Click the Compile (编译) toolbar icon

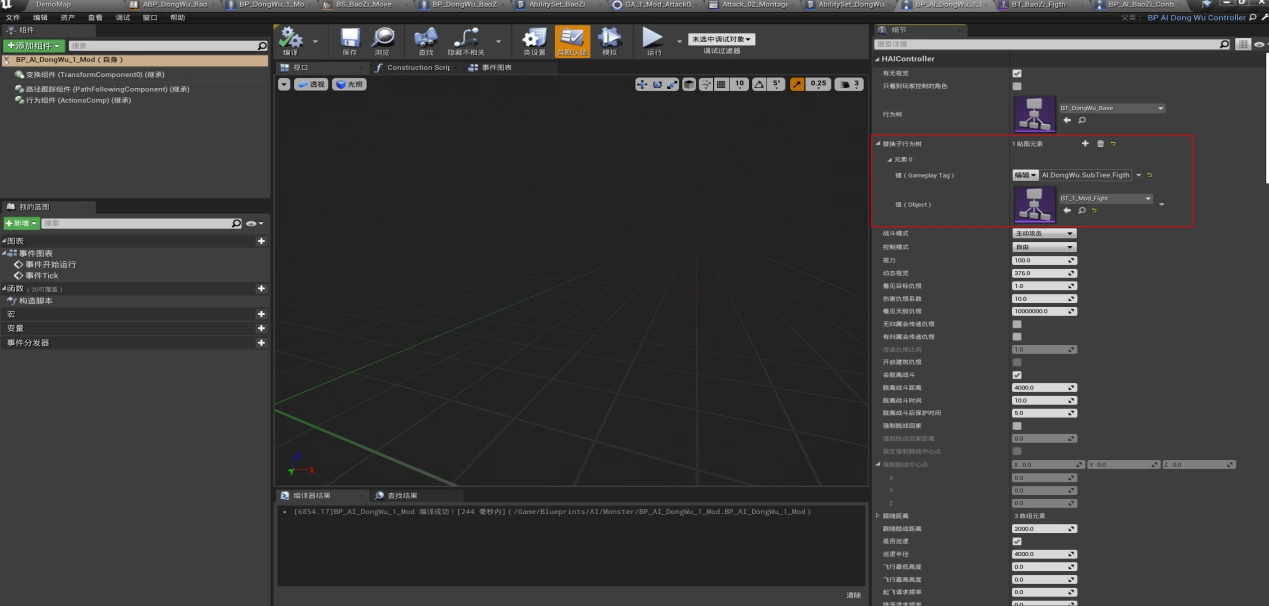coord(290,39)
